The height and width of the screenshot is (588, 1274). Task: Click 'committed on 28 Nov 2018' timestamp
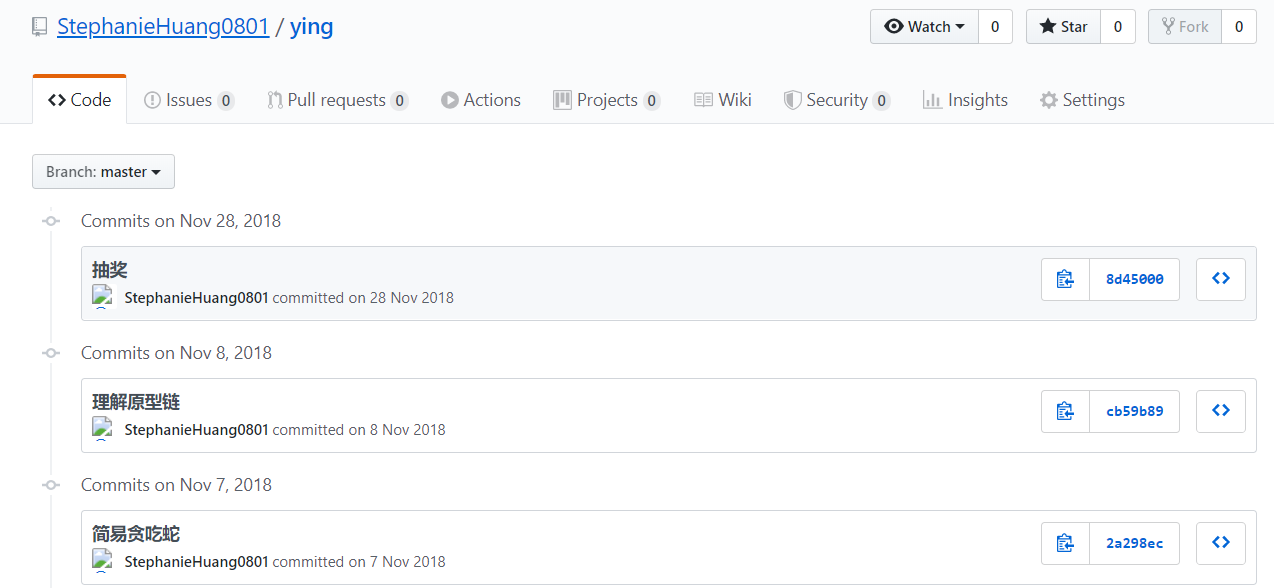click(363, 298)
